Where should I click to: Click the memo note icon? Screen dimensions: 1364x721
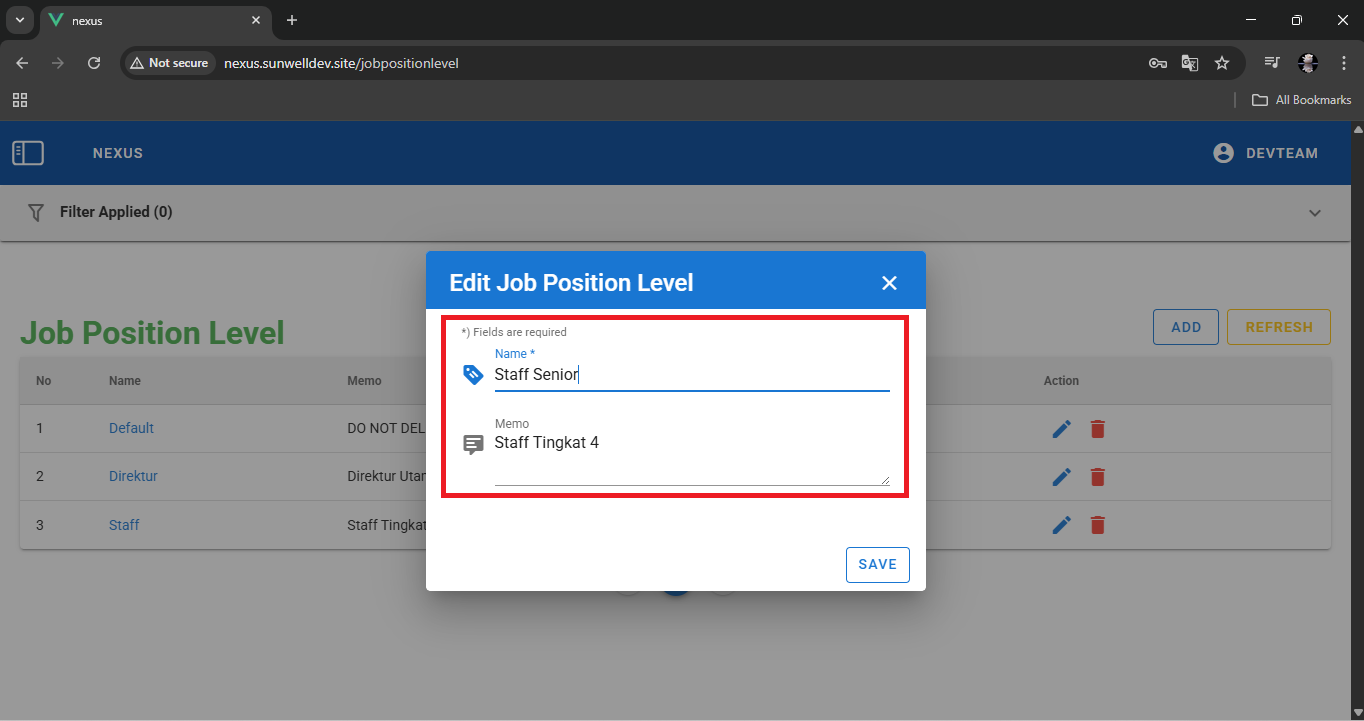pos(474,444)
